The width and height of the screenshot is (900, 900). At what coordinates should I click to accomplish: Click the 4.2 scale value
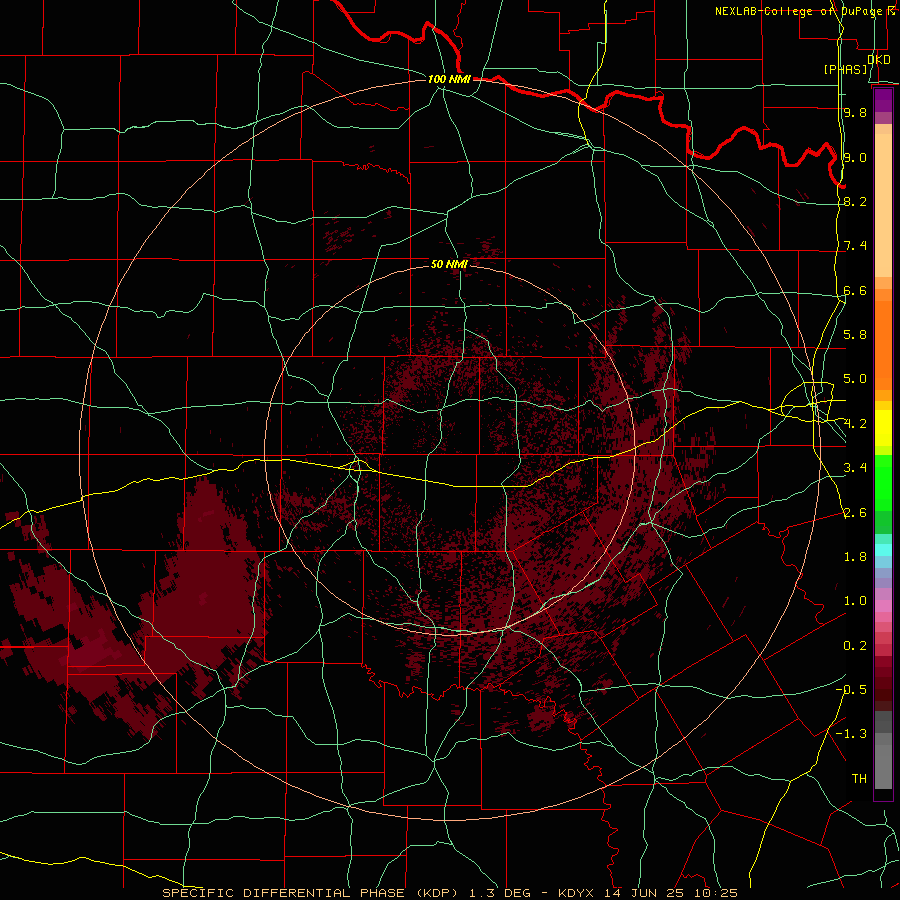tap(855, 424)
